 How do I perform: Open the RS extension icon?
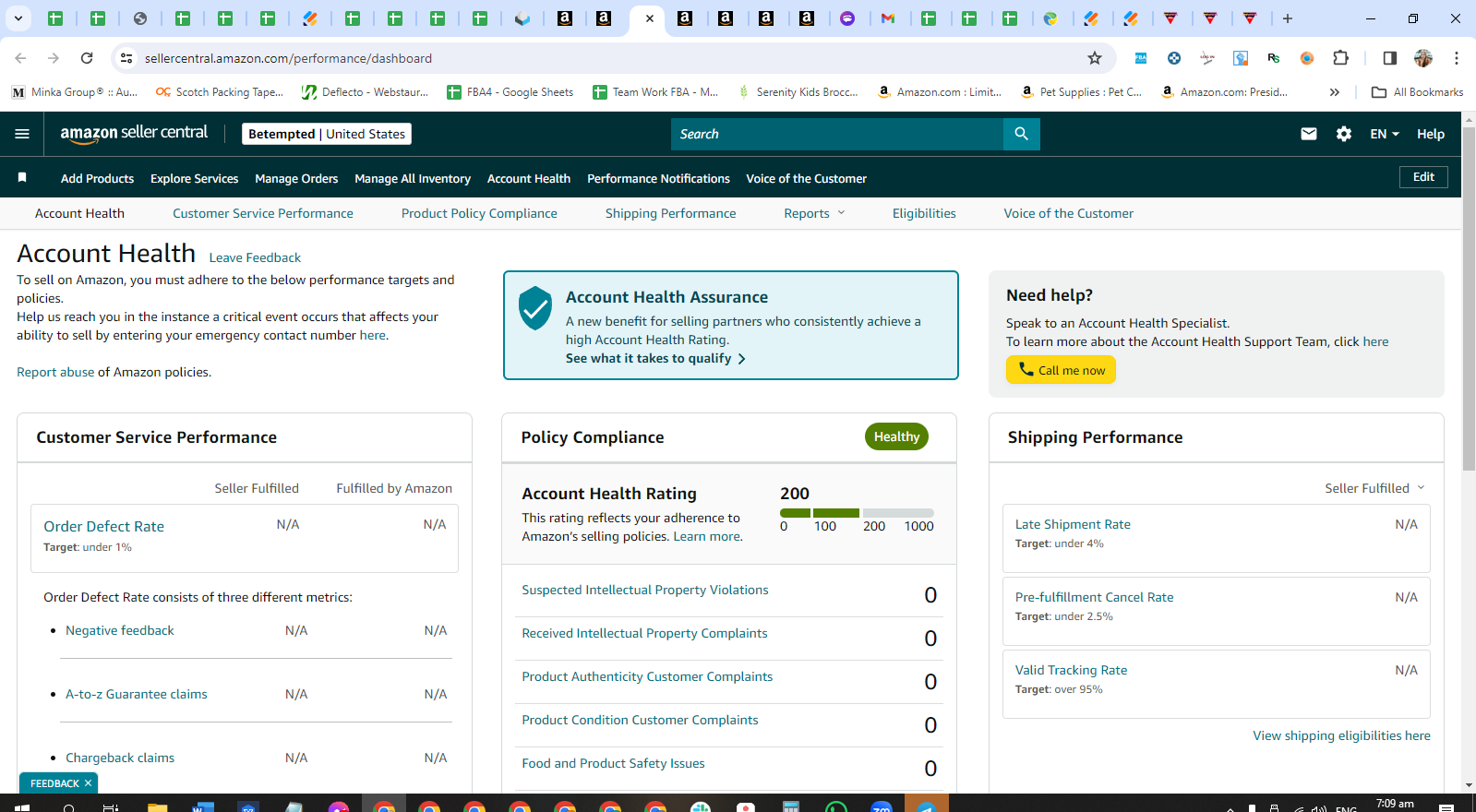1274,58
